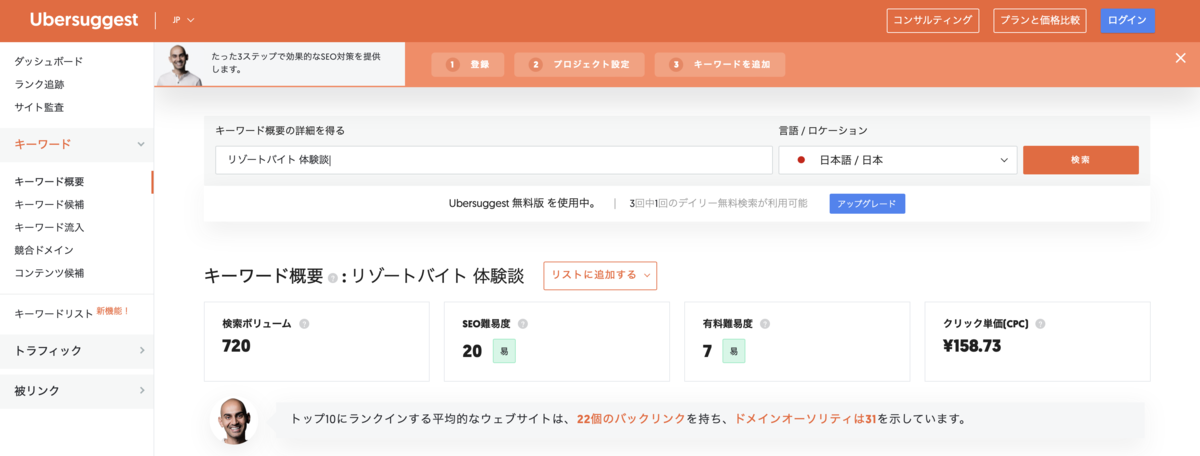The width and height of the screenshot is (1200, 456).
Task: Select キーワード流入 in sidebar
Action: pos(49,227)
